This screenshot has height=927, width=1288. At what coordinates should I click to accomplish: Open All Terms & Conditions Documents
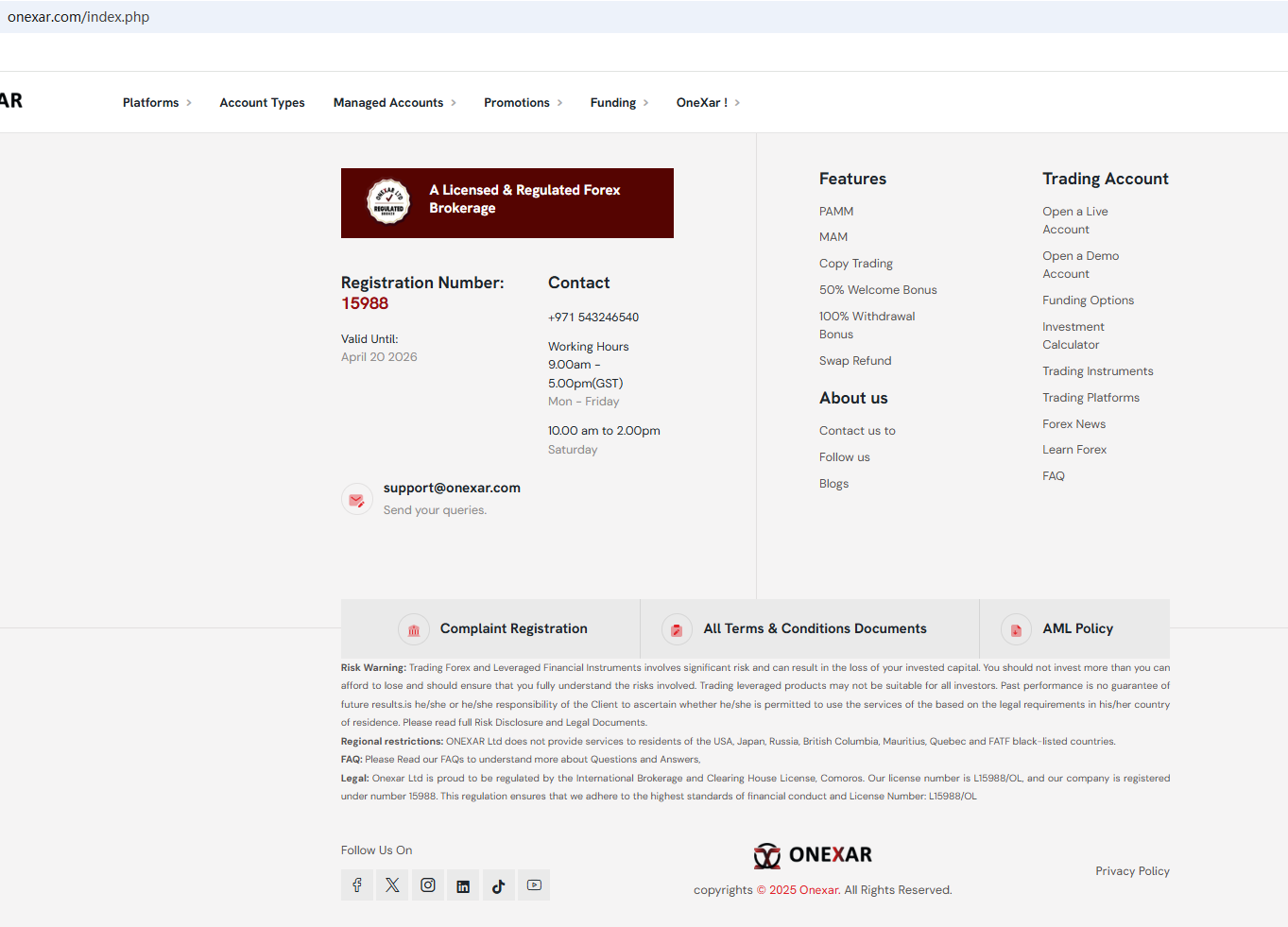[810, 629]
